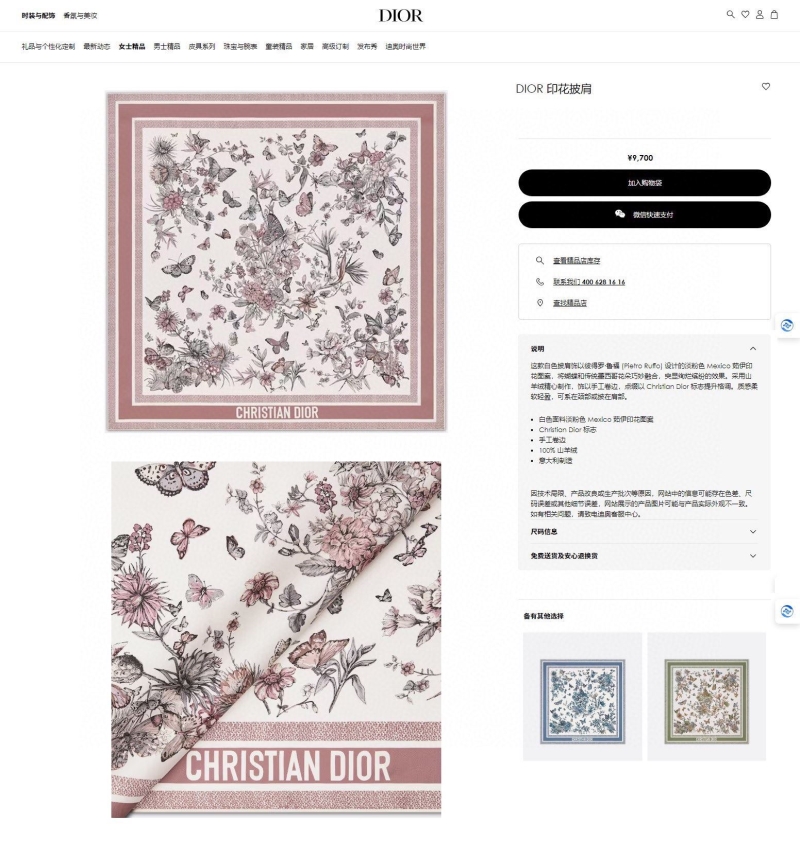This screenshot has height=856, width=800.
Task: Open the 皮具系列 menu item
Action: [x=202, y=46]
